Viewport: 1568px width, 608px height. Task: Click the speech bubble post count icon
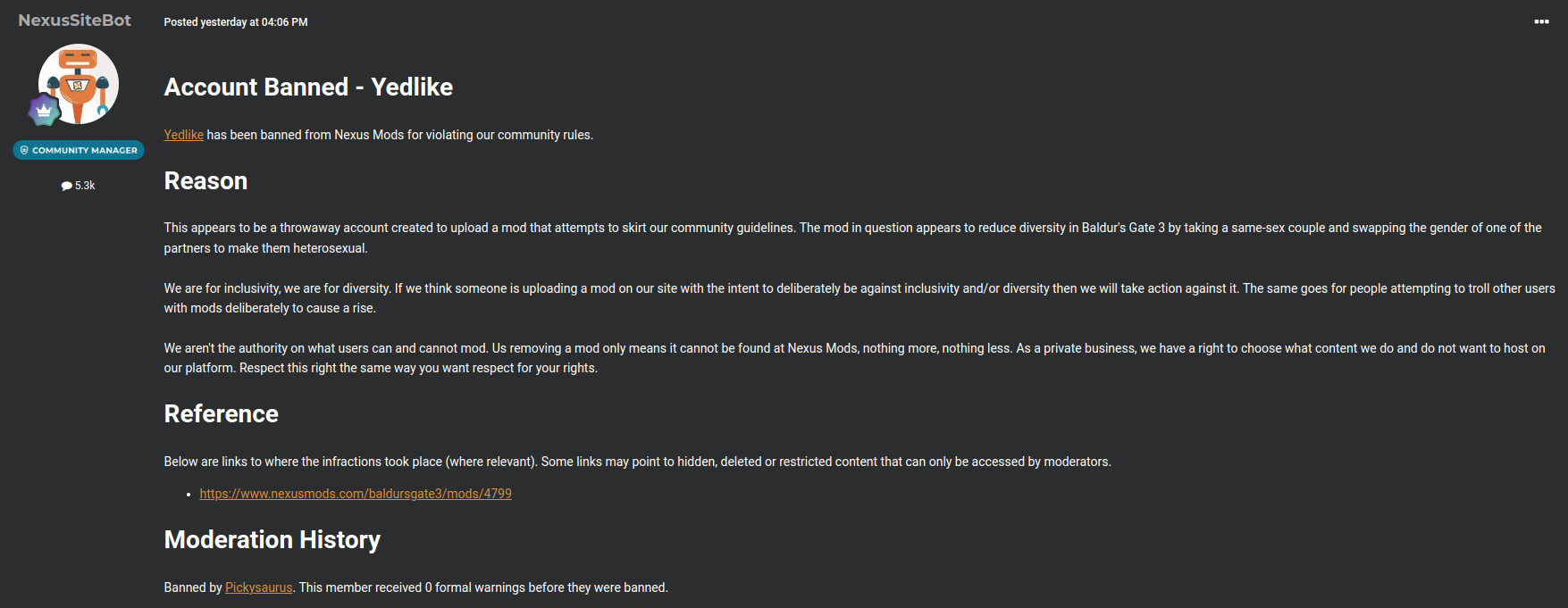point(66,186)
